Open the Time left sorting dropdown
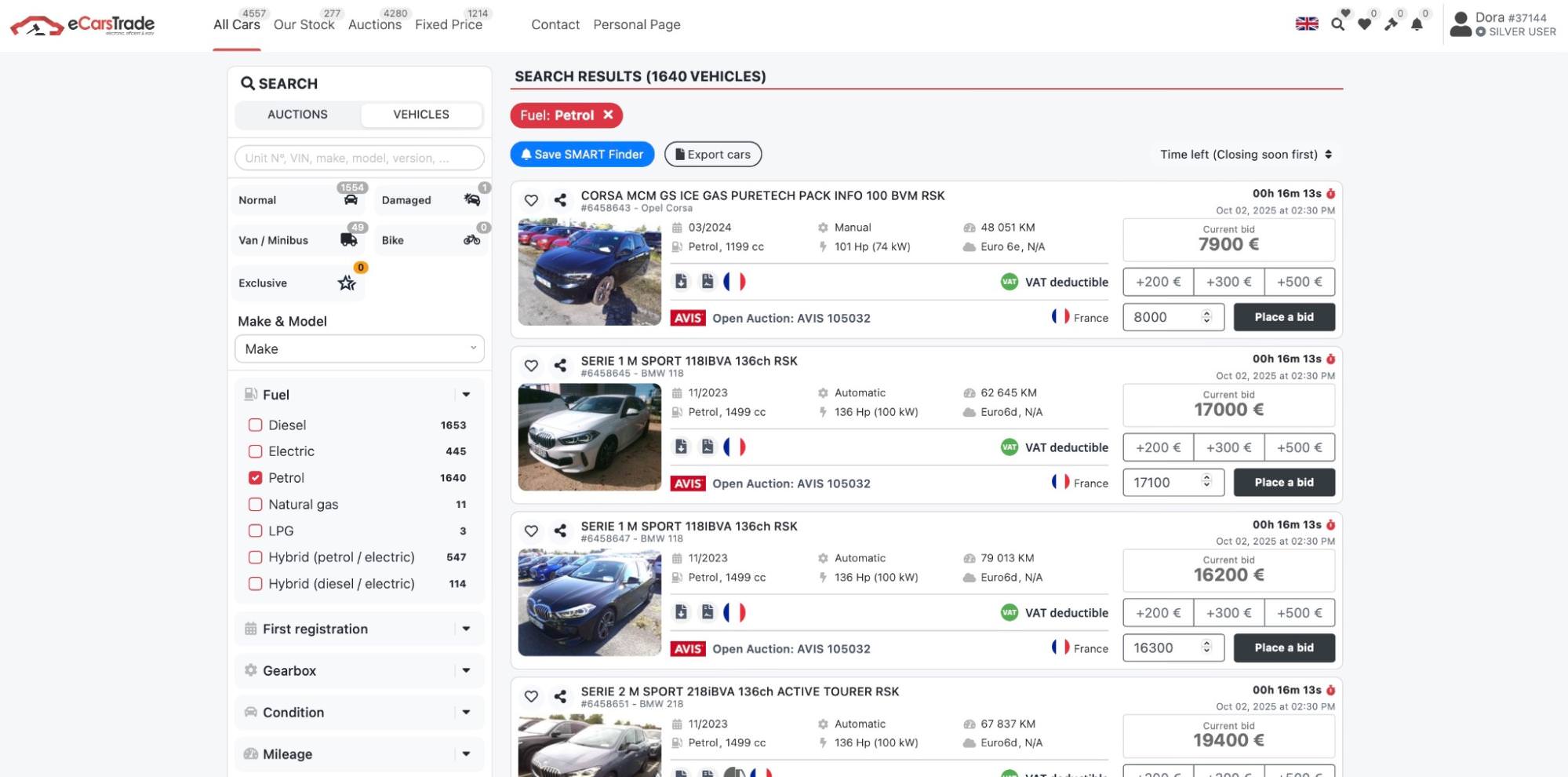Image resolution: width=1568 pixels, height=777 pixels. tap(1246, 155)
